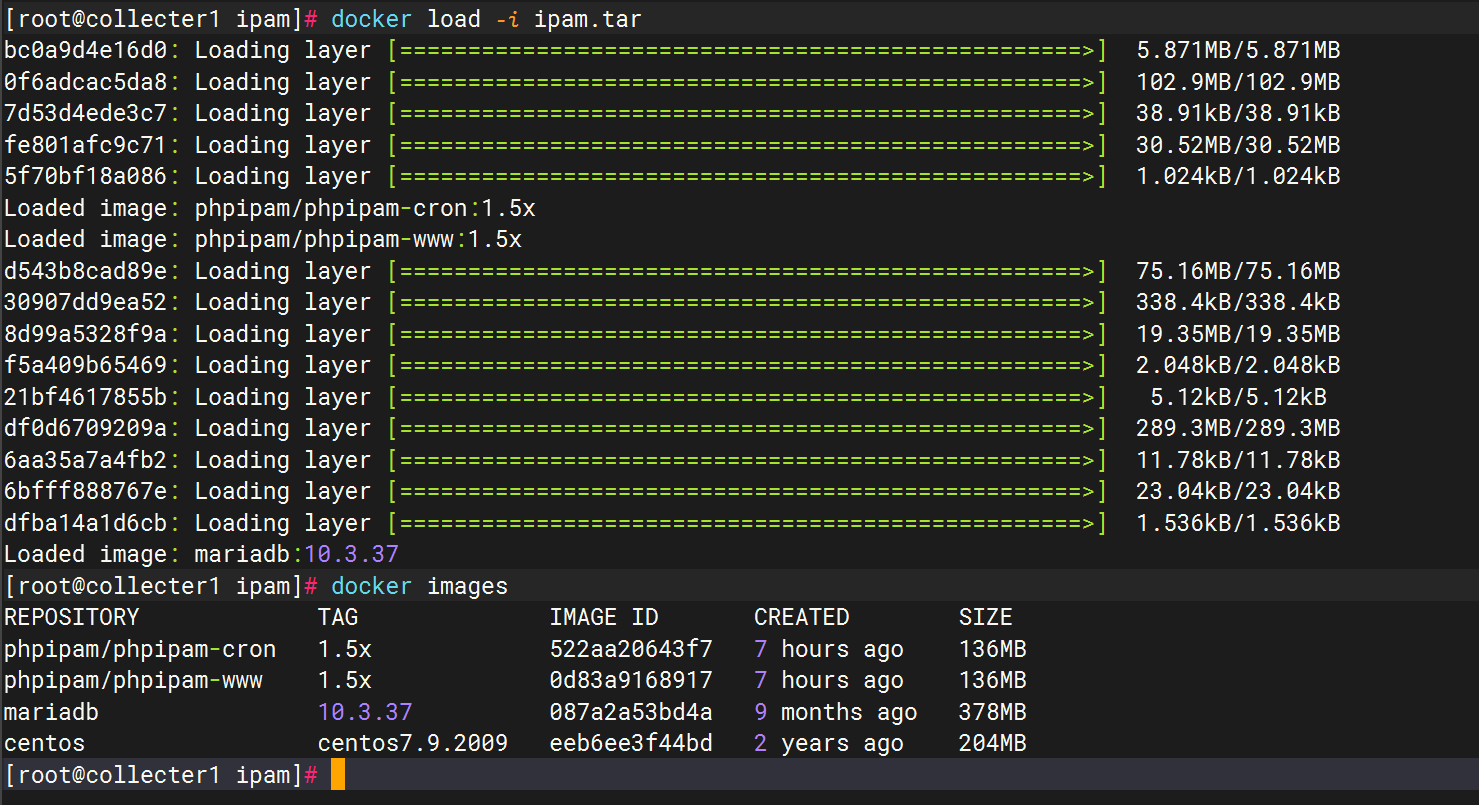Select layer hash fe801afc9c71

pos(86,145)
